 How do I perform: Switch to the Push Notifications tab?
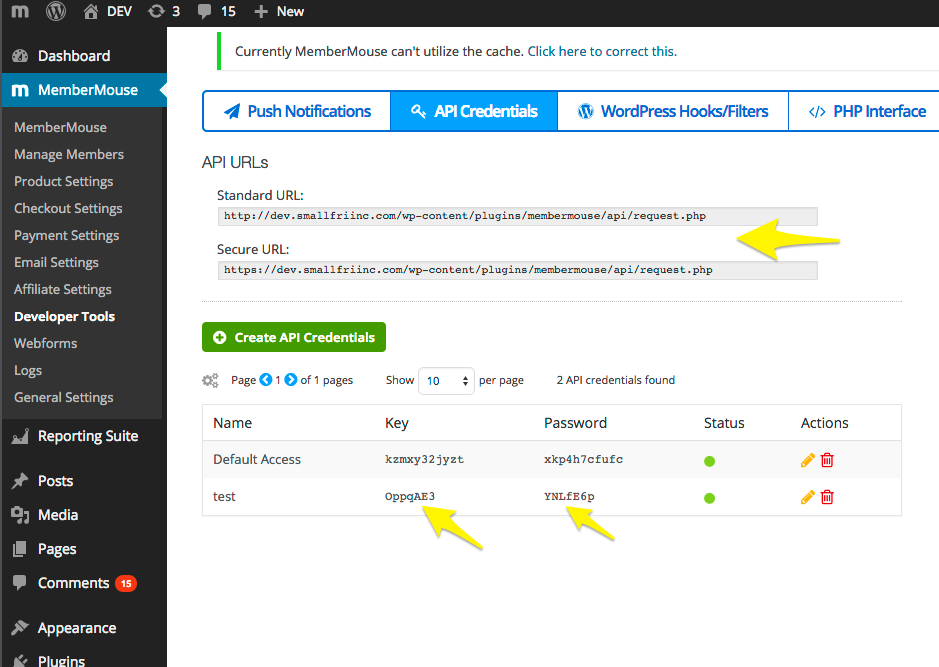tap(297, 111)
